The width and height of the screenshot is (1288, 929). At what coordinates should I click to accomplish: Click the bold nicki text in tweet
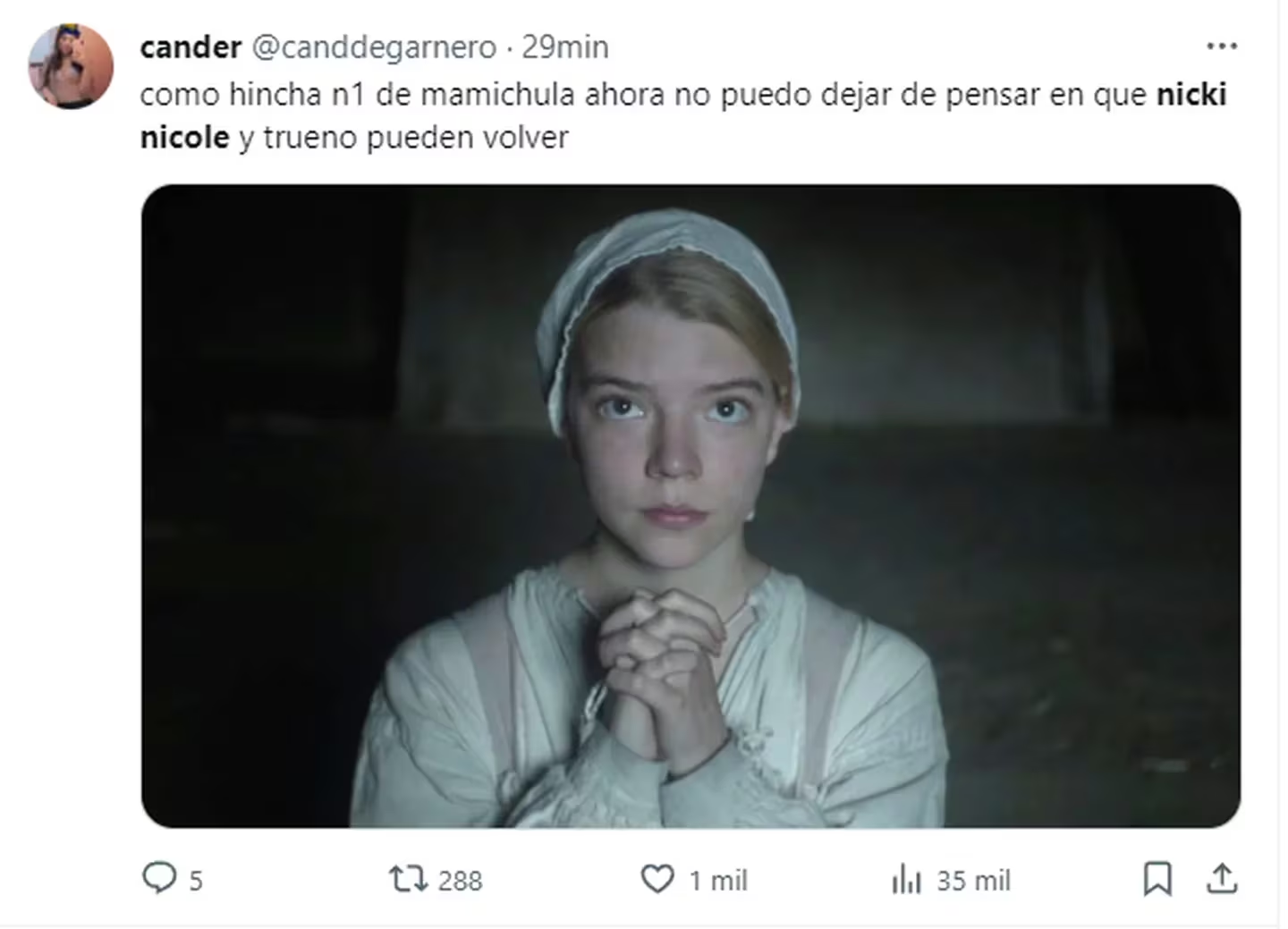click(1192, 94)
